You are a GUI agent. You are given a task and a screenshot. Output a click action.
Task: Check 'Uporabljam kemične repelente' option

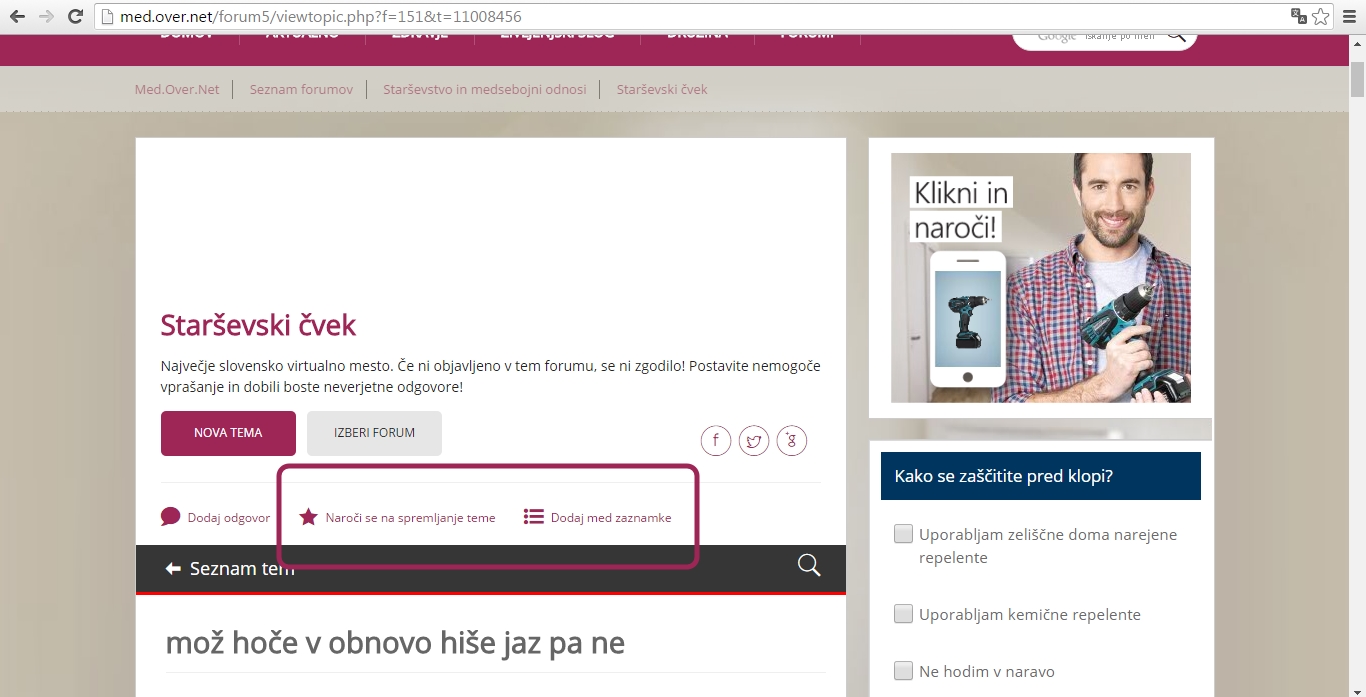coord(903,614)
